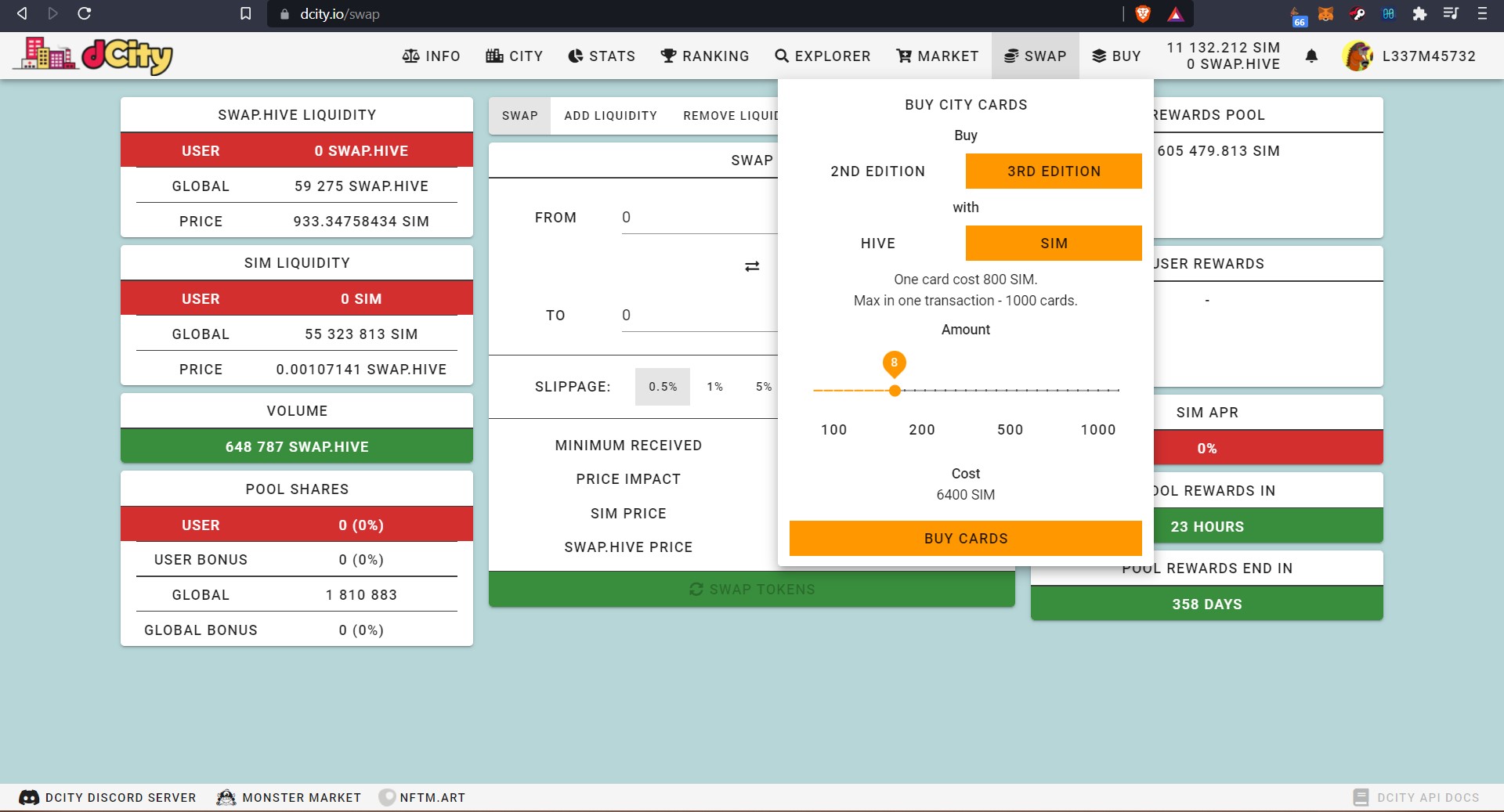Click slider tick label 200
Image resolution: width=1504 pixels, height=812 pixels.
(922, 429)
